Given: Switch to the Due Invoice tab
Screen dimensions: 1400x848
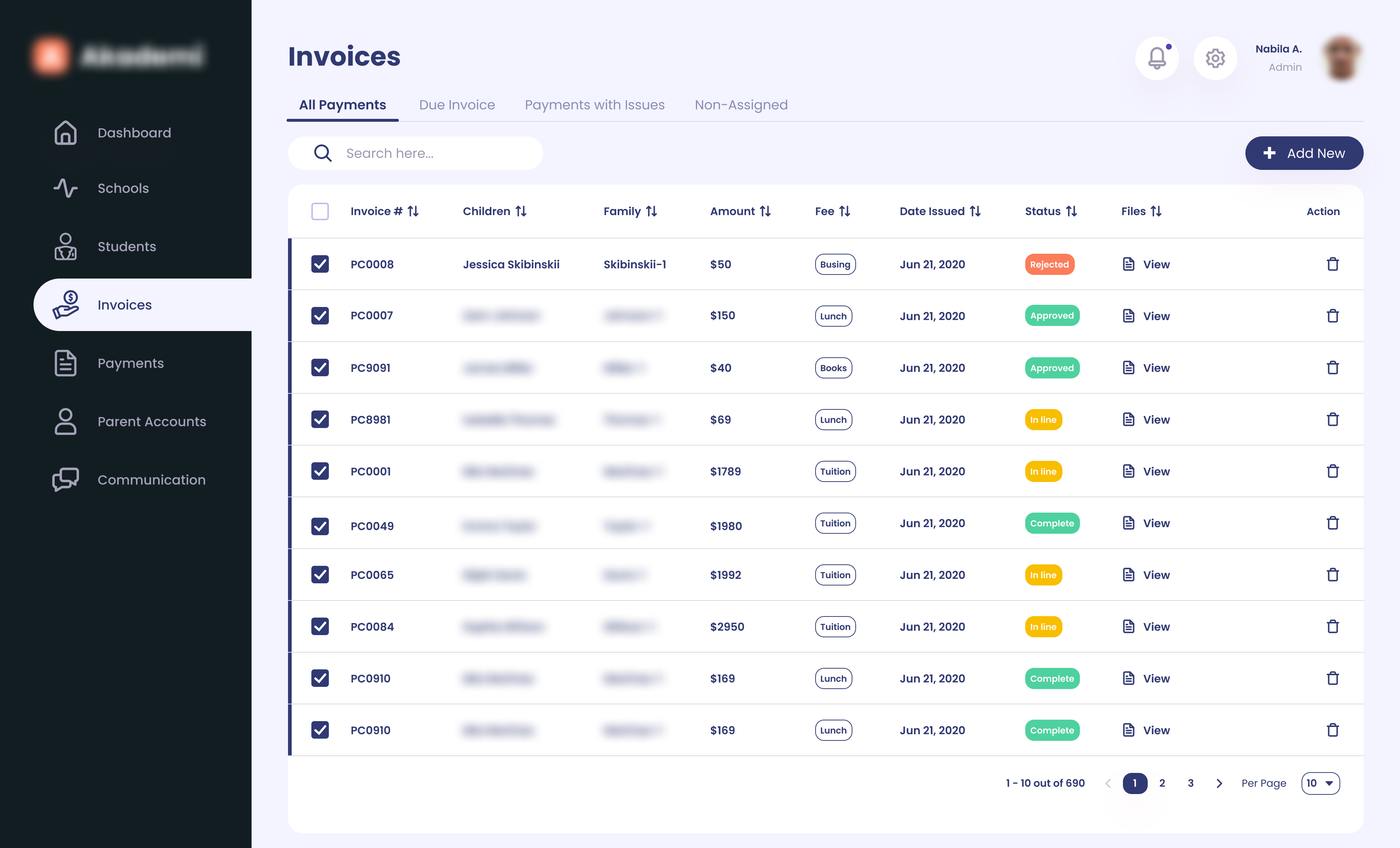Looking at the screenshot, I should click(457, 105).
